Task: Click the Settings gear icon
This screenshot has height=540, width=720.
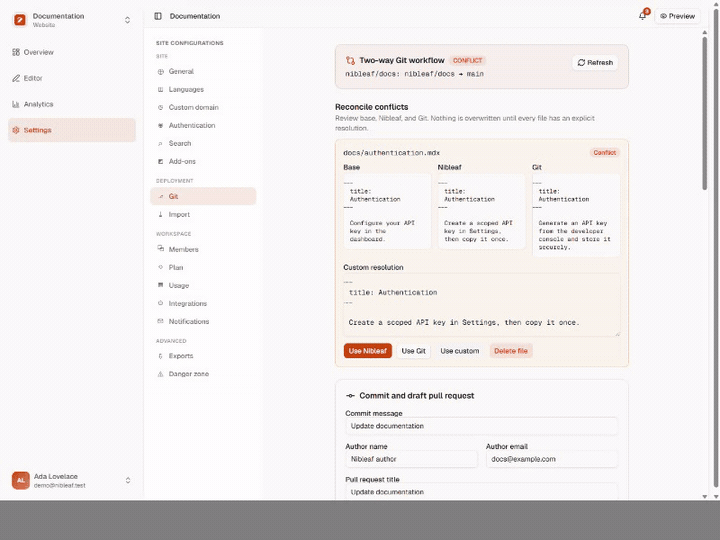Action: click(16, 130)
